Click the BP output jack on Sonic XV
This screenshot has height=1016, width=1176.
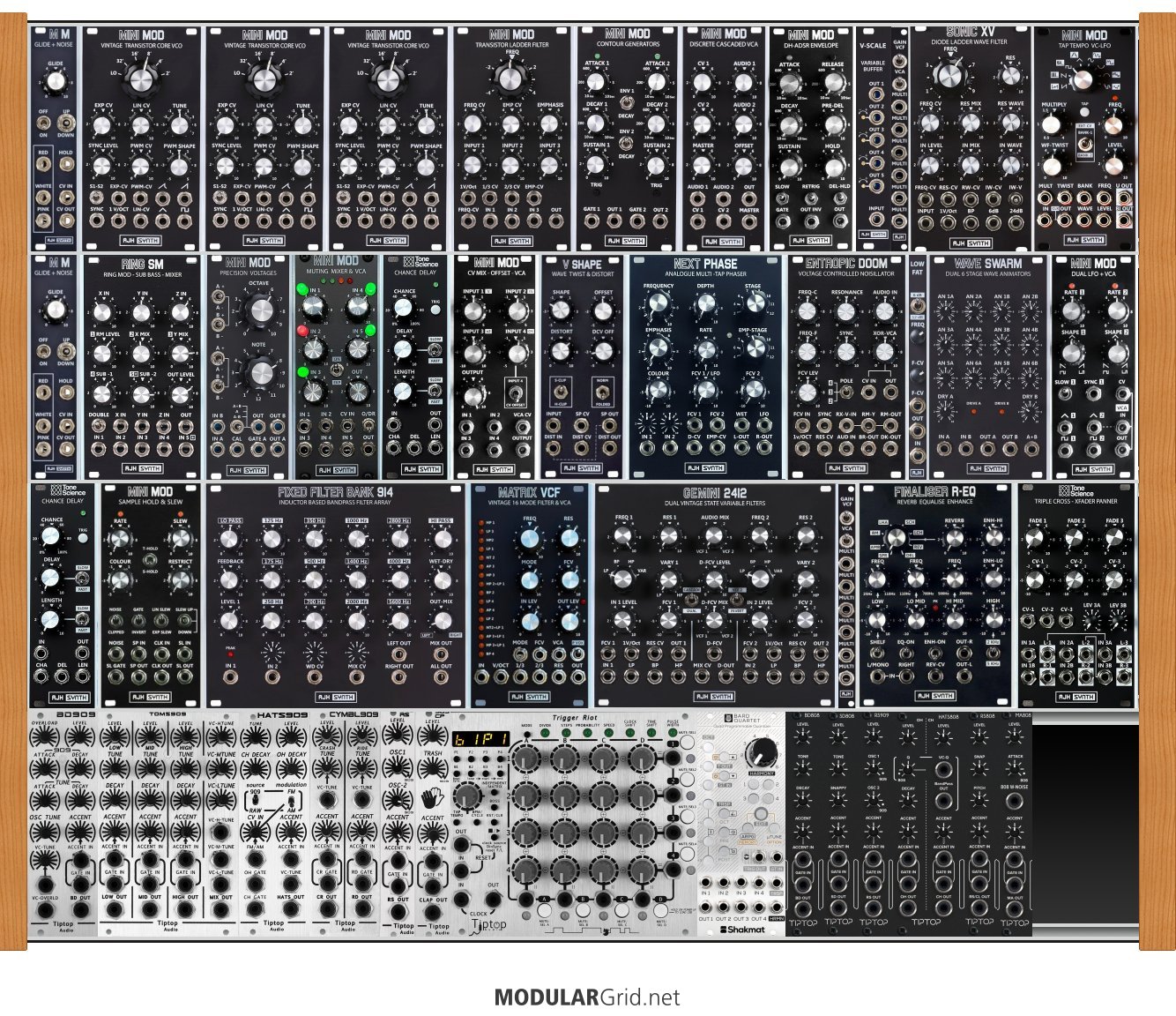pyautogui.click(x=971, y=222)
